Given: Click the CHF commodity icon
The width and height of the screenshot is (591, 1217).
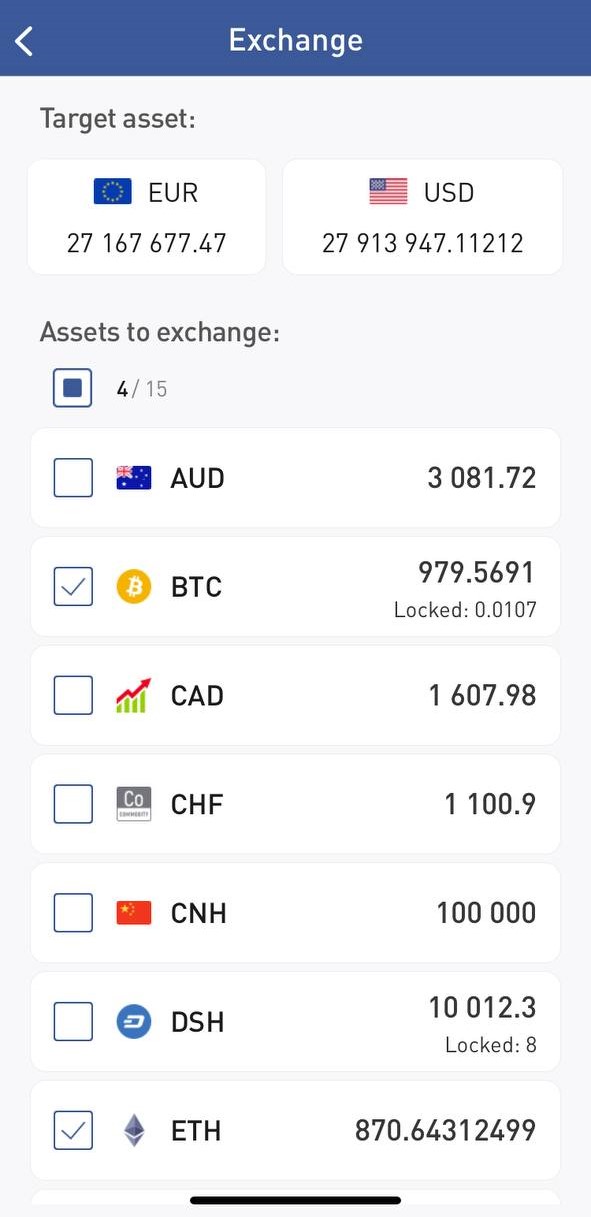Looking at the screenshot, I should point(133,804).
